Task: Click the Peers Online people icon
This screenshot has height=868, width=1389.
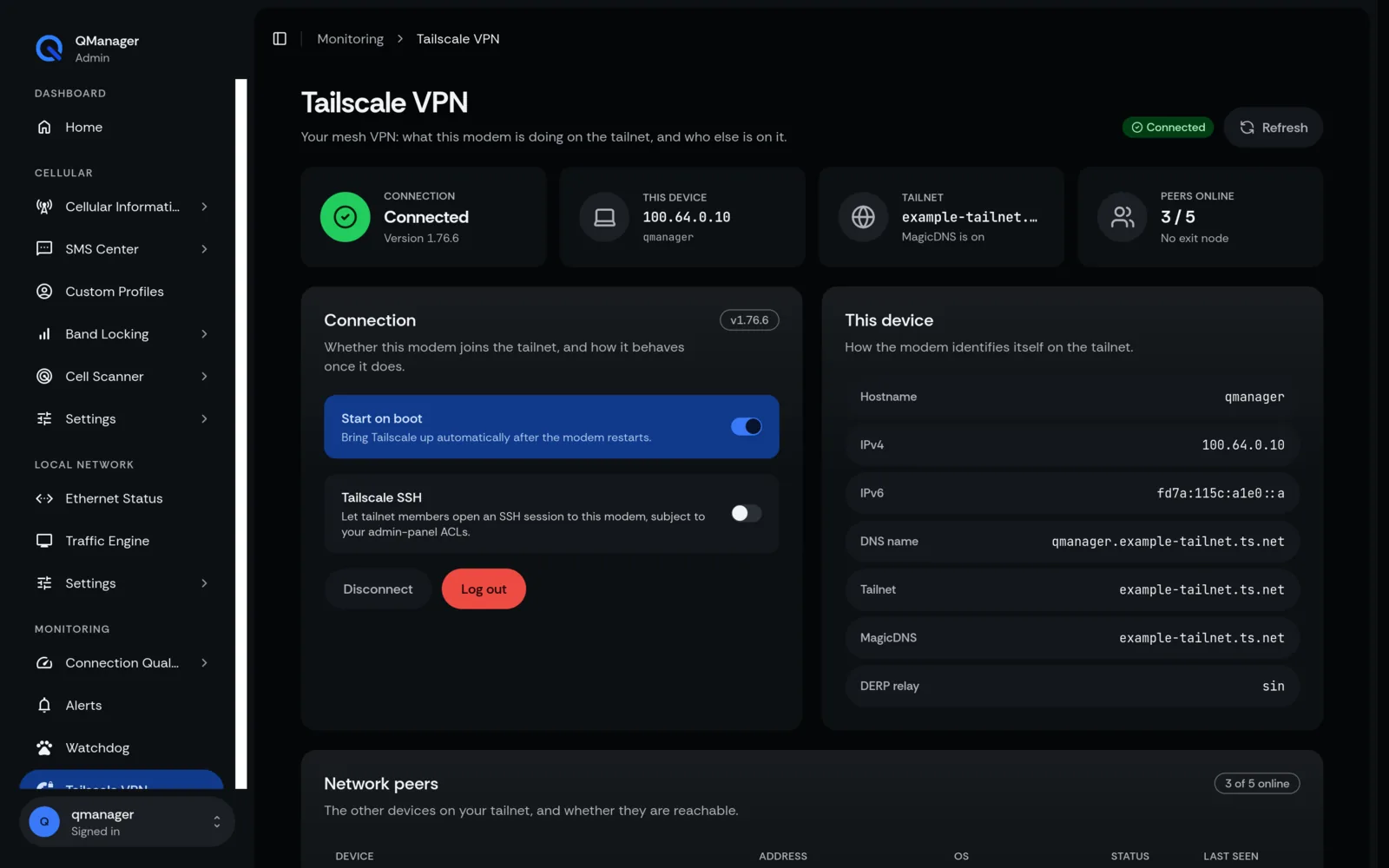Action: pyautogui.click(x=1122, y=217)
